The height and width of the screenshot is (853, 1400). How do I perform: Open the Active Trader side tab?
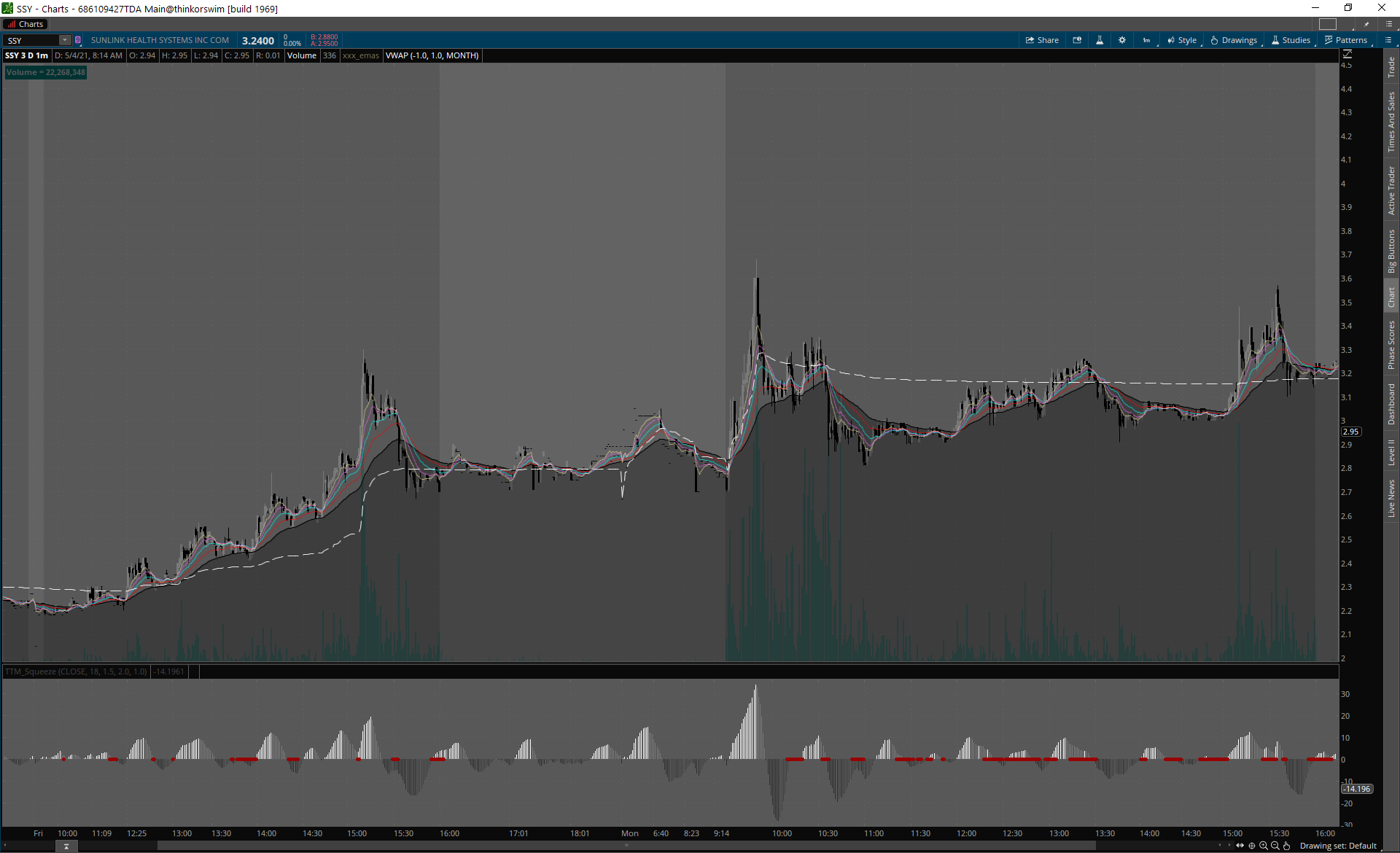point(1391,190)
